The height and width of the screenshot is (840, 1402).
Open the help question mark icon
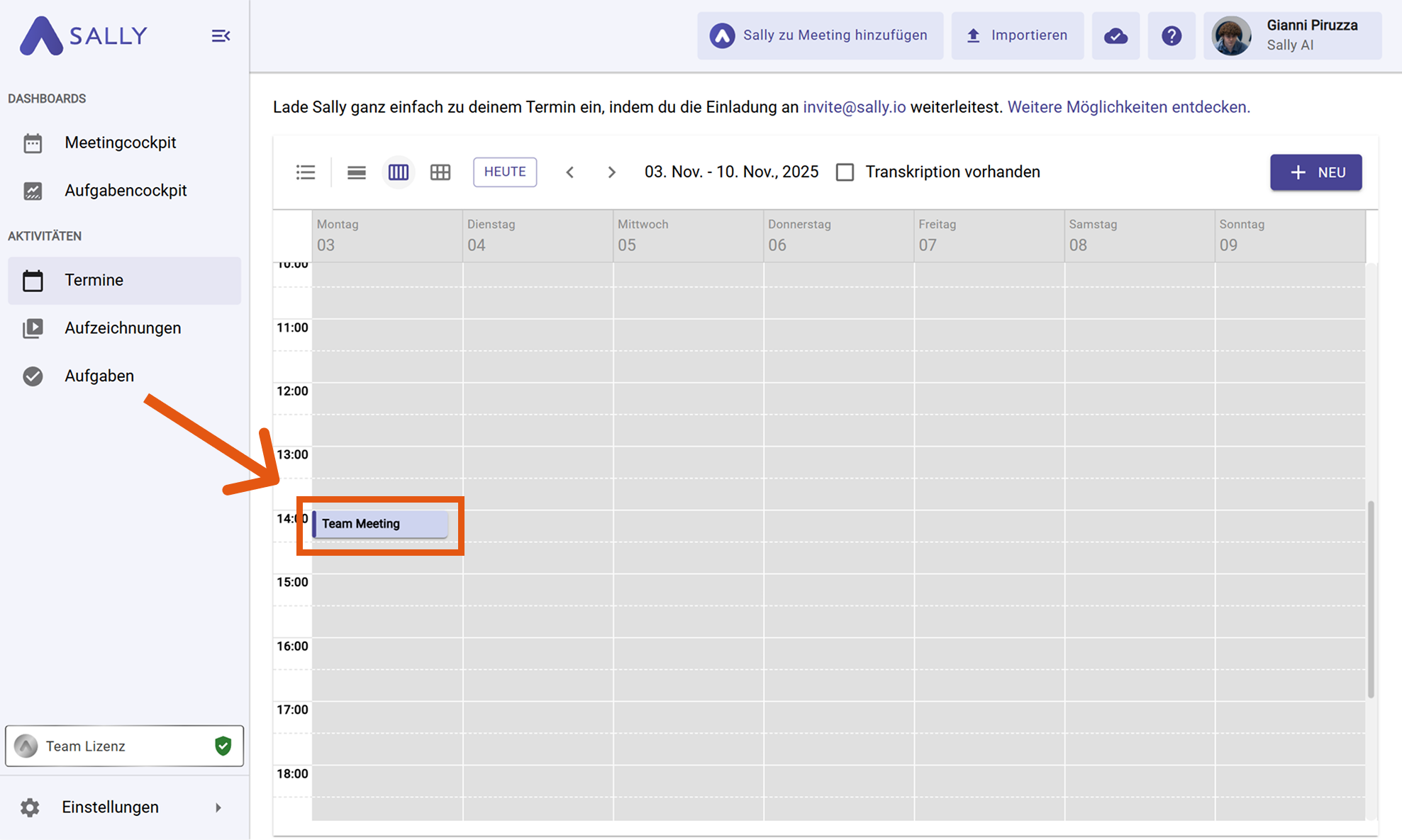point(1172,35)
